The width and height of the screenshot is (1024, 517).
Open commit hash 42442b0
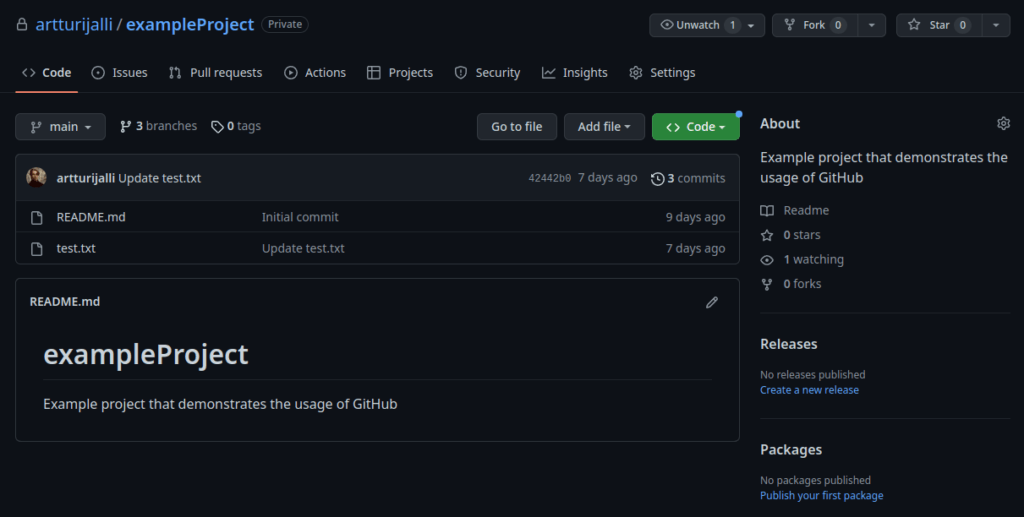(x=549, y=178)
